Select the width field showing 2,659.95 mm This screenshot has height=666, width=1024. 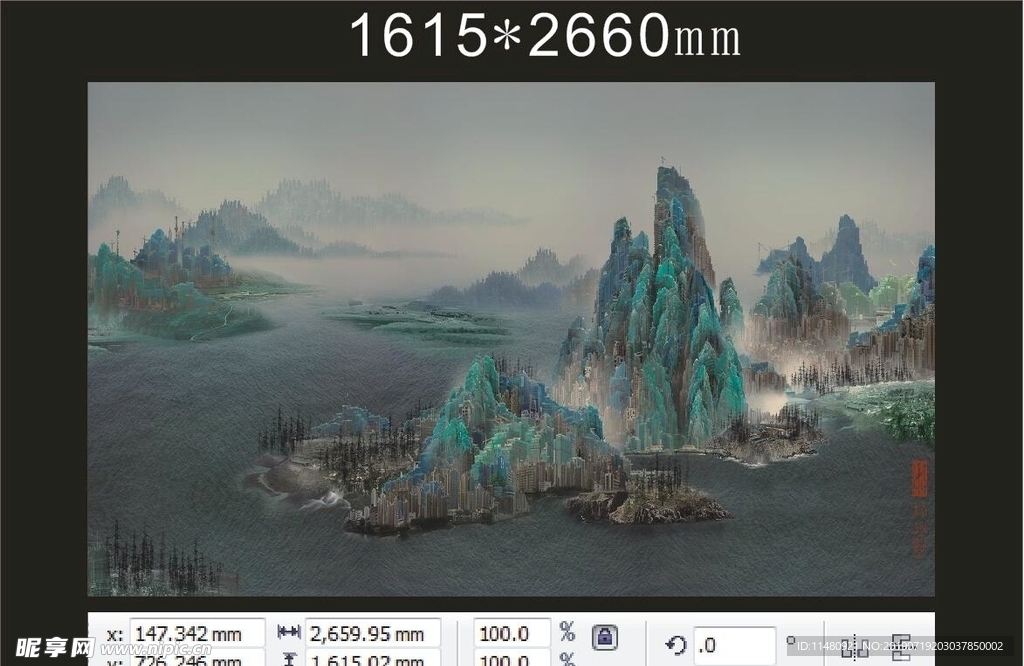pos(371,633)
